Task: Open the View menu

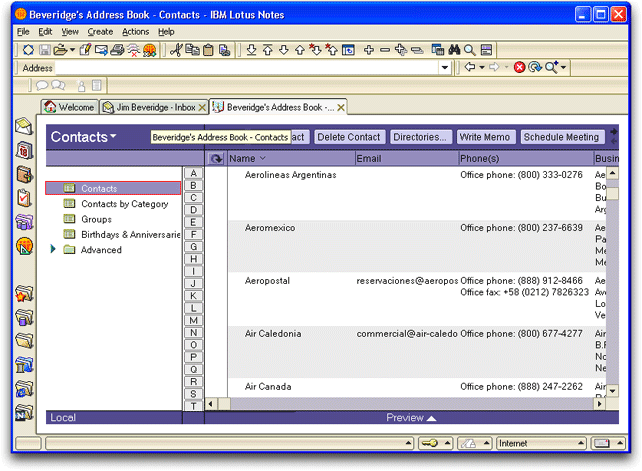Action: [x=70, y=32]
